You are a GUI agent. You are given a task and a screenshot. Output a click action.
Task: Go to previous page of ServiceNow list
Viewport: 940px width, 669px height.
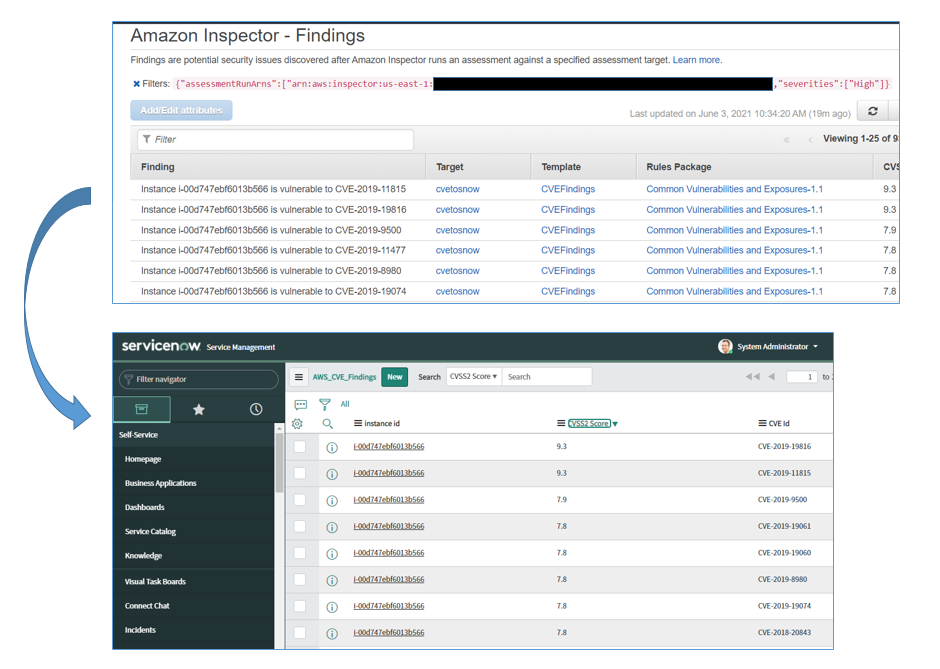click(x=772, y=376)
